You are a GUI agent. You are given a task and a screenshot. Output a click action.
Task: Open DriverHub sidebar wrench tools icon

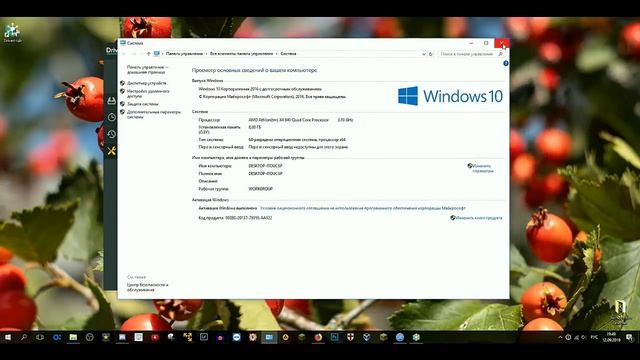[111, 151]
